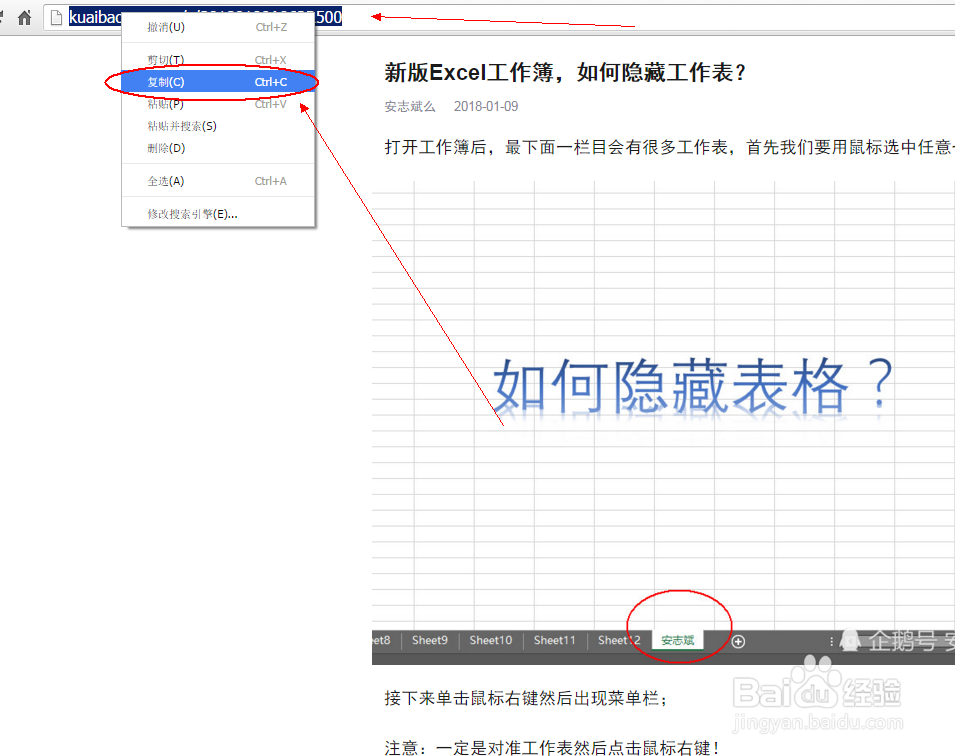The height and width of the screenshot is (756, 955).
Task: Choose 复制(C) from the context menu
Action: click(x=218, y=82)
